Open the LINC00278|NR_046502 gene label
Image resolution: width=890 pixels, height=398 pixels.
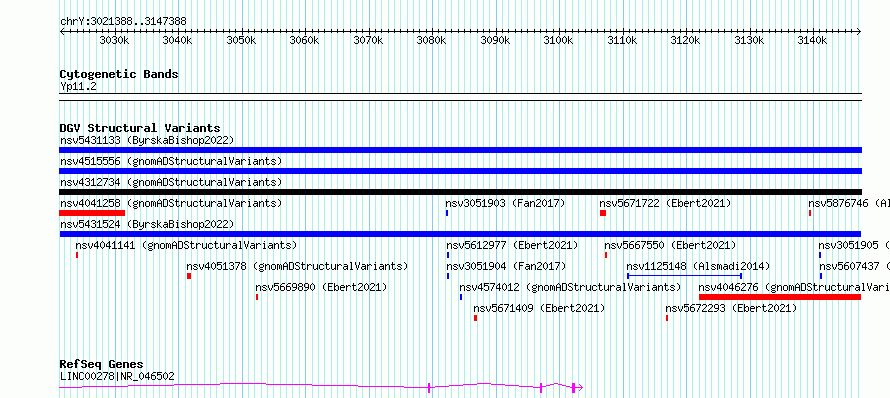[x=117, y=376]
